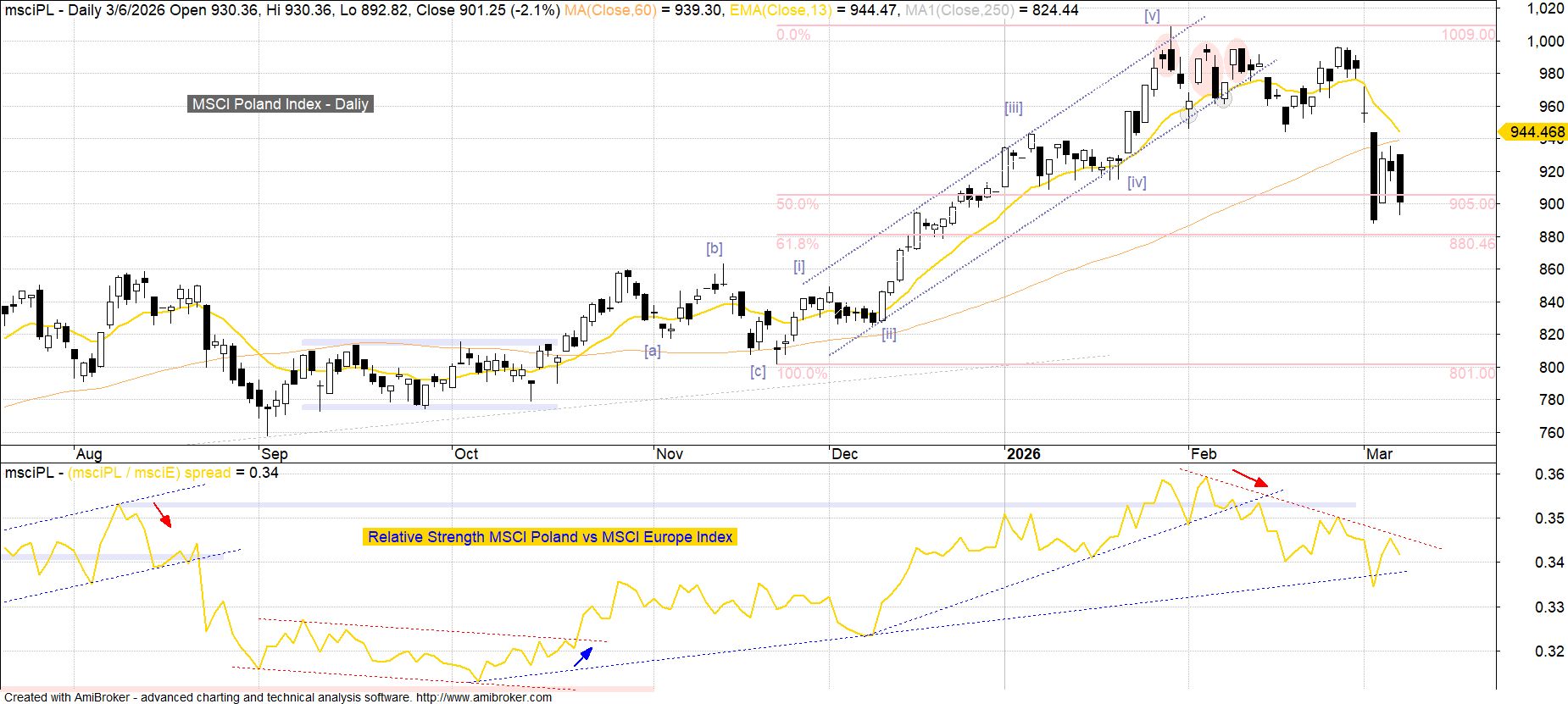
Task: Click the Mar month marker on time axis
Action: pos(1379,454)
